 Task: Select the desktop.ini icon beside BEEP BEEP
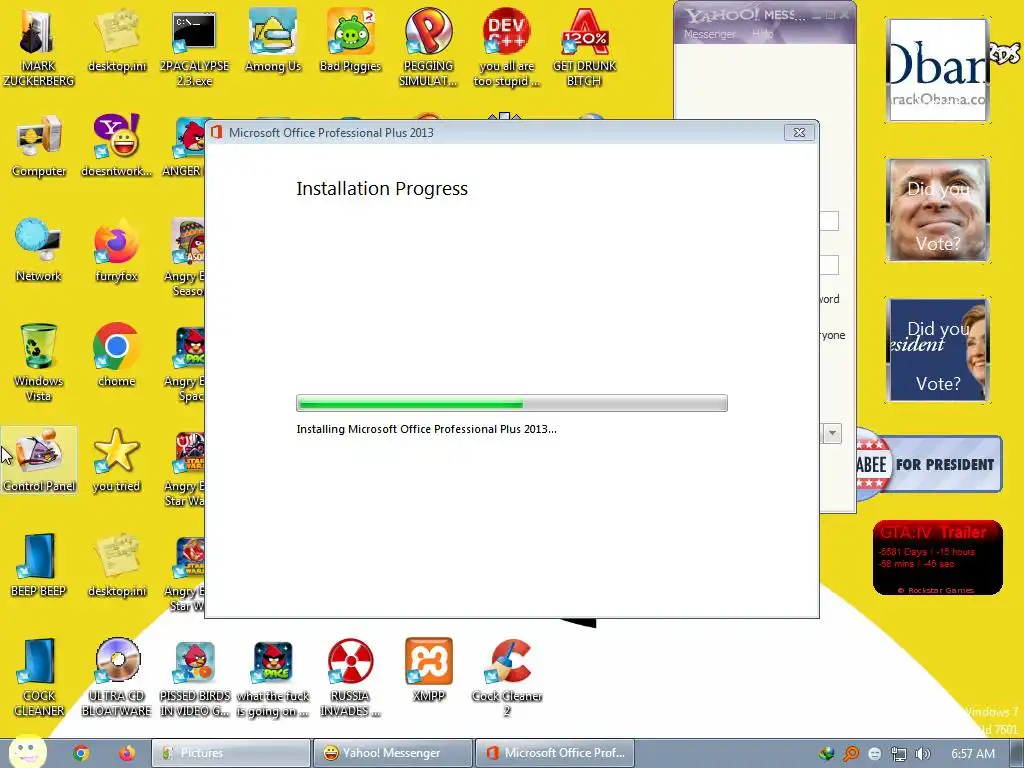(x=116, y=566)
